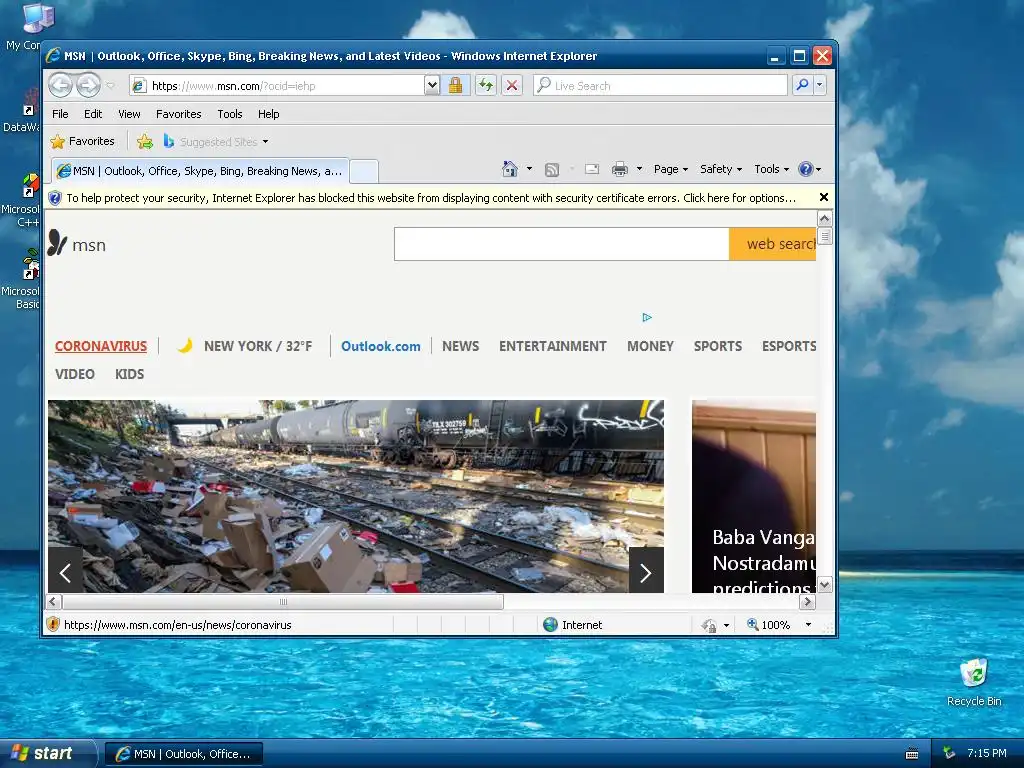Go back with the Back arrow button
This screenshot has width=1024, height=768.
61,85
